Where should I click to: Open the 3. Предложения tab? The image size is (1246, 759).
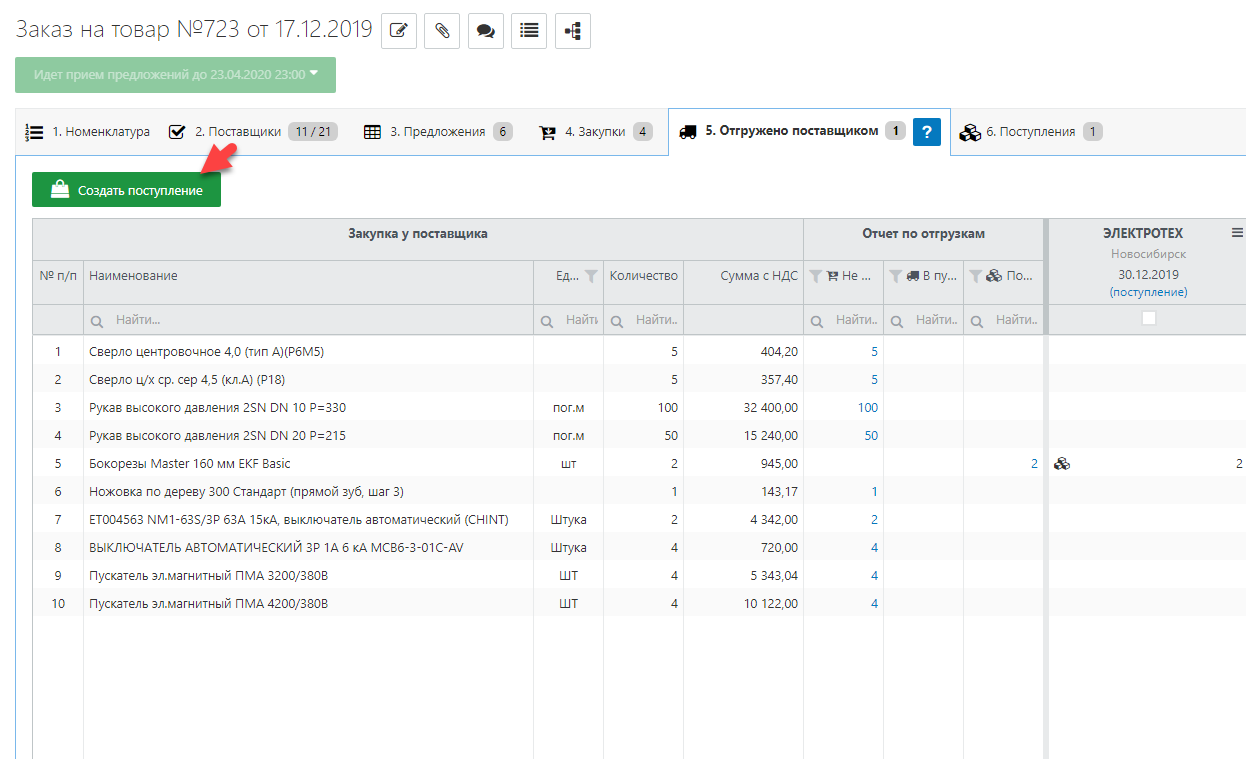coord(437,132)
